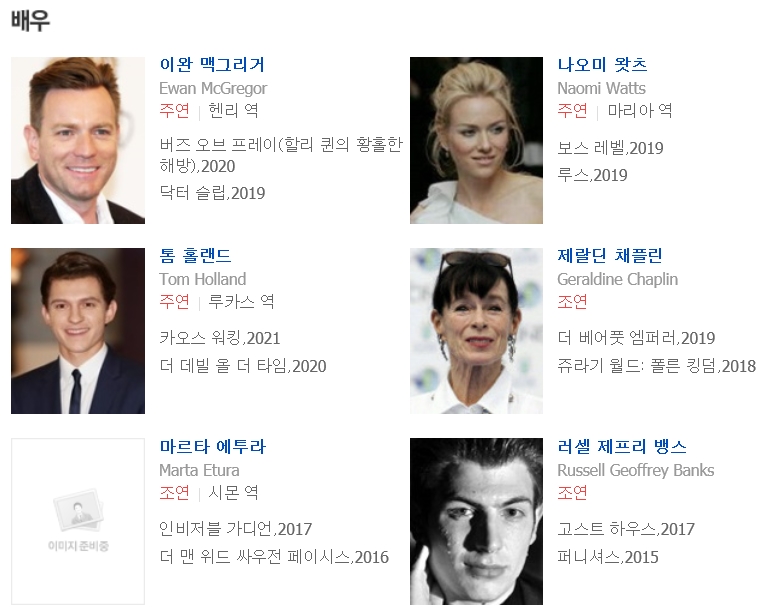The height and width of the screenshot is (609, 783).
Task: Open the film 보스 레벨, 2019
Action: tap(610, 148)
